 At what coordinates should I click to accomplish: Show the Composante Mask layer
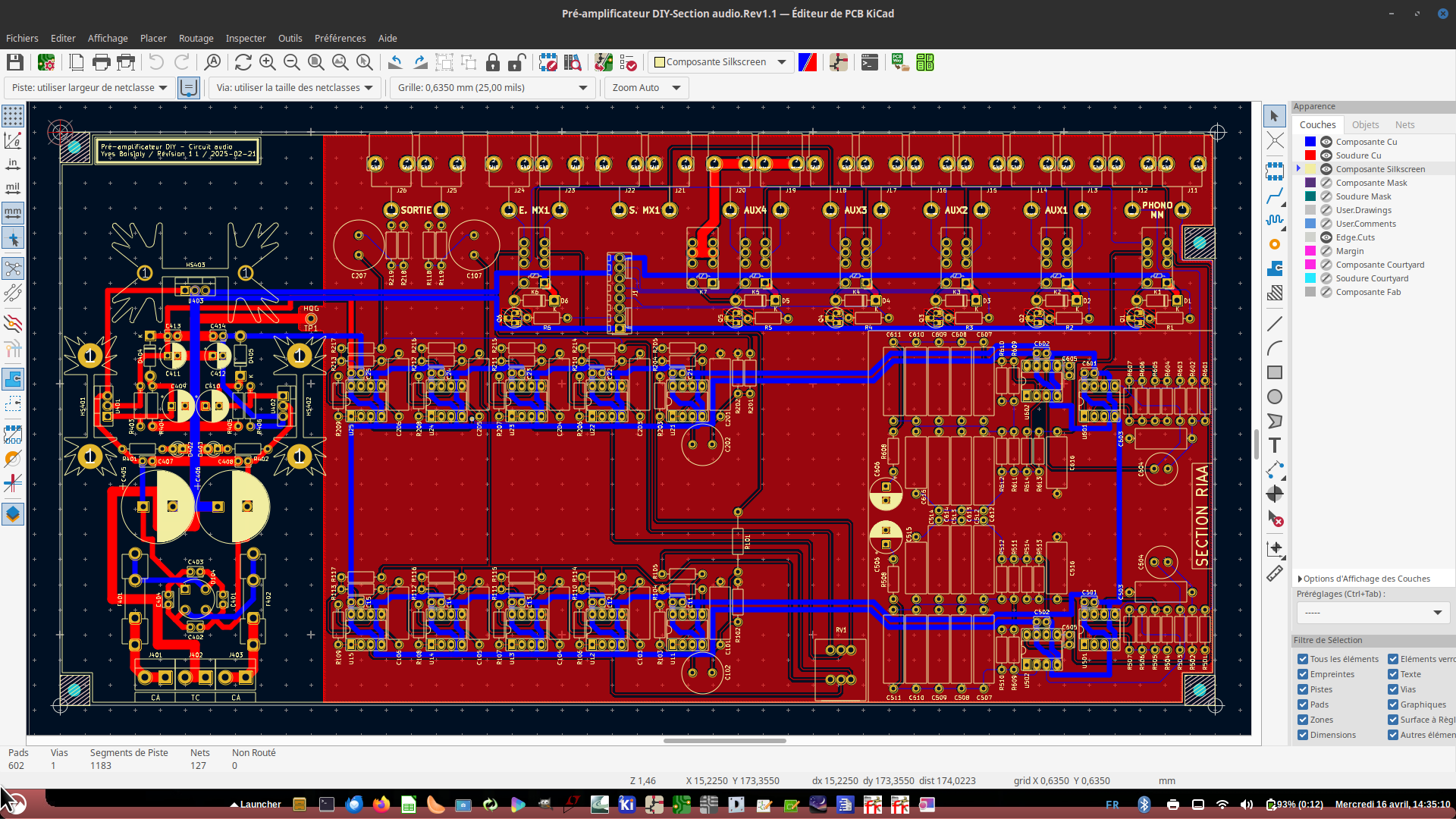1326,183
